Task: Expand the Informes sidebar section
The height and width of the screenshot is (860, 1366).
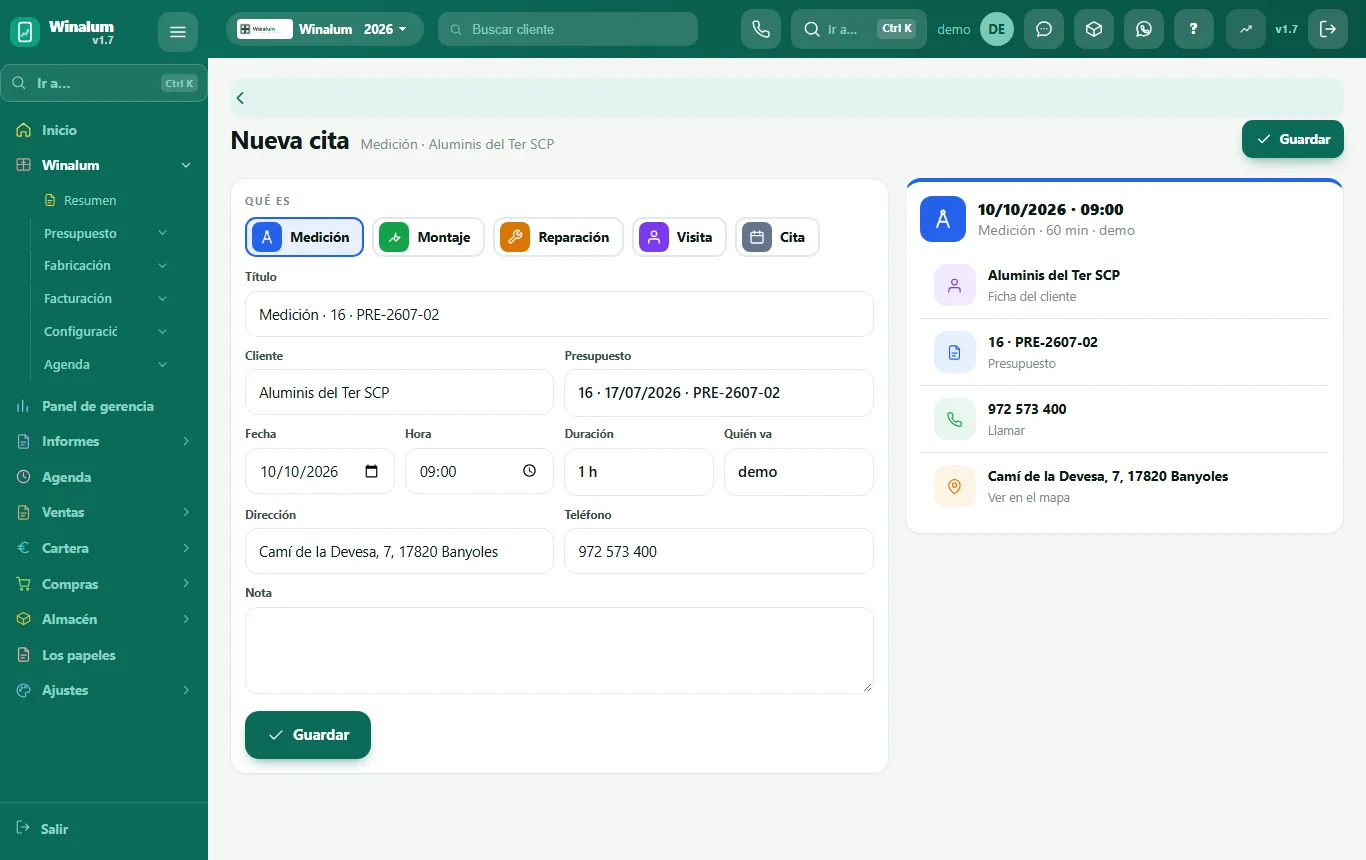Action: click(x=104, y=441)
